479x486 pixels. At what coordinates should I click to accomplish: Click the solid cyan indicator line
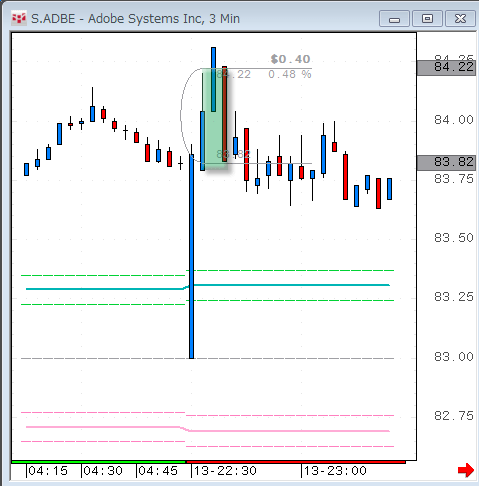point(208,286)
